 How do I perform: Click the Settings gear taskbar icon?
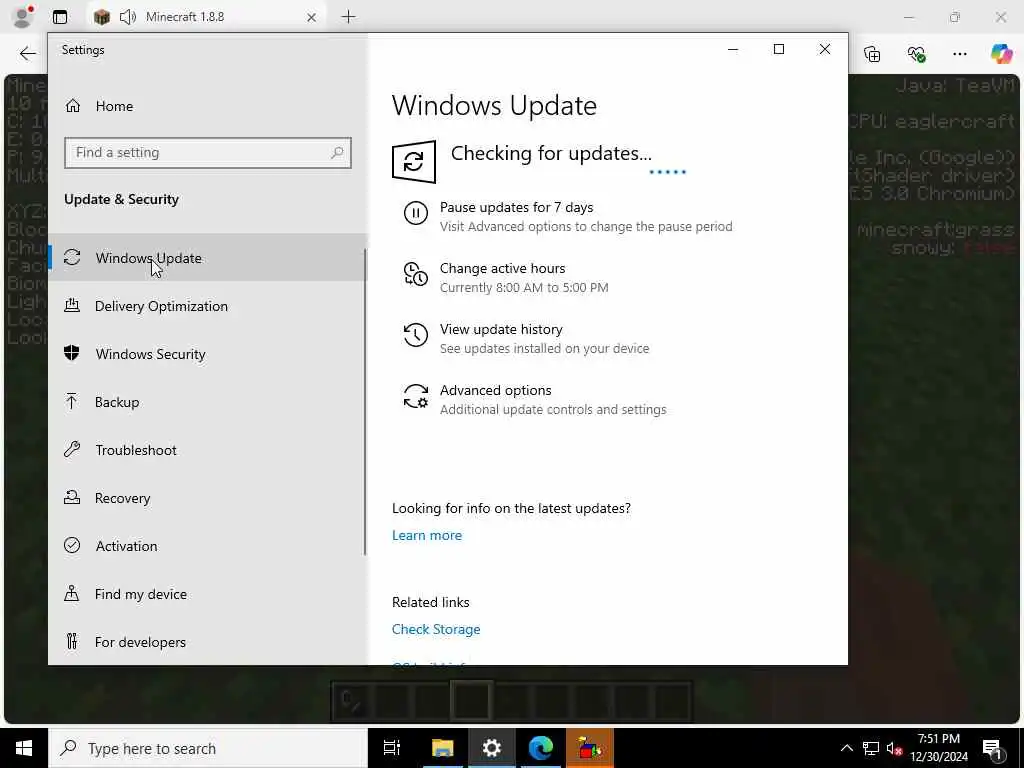click(492, 748)
